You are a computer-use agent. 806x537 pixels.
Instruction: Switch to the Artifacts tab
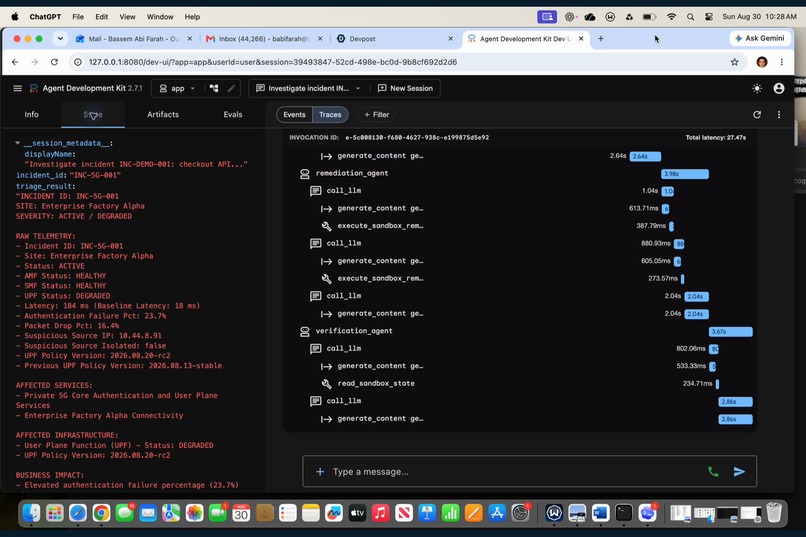click(163, 115)
